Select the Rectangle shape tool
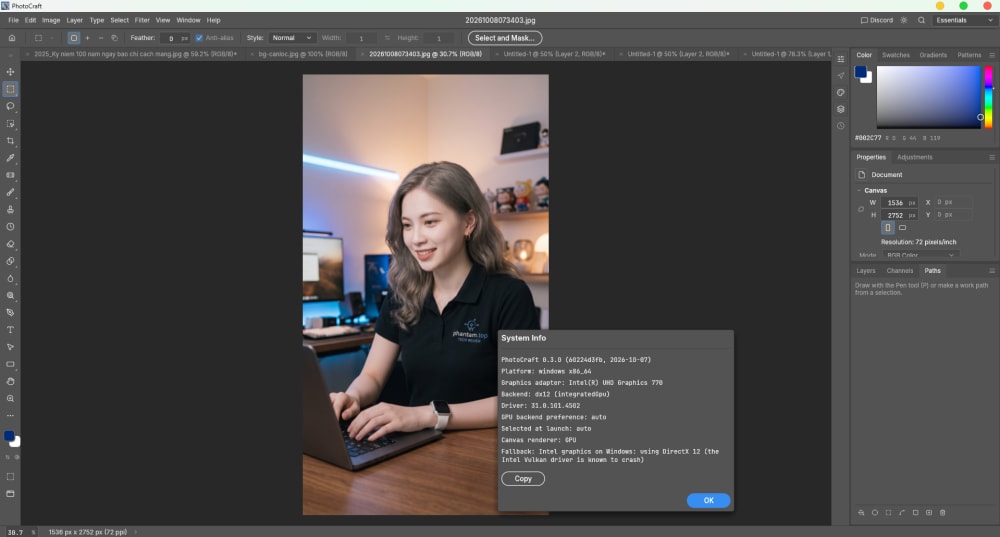This screenshot has width=1000, height=537. click(x=10, y=364)
